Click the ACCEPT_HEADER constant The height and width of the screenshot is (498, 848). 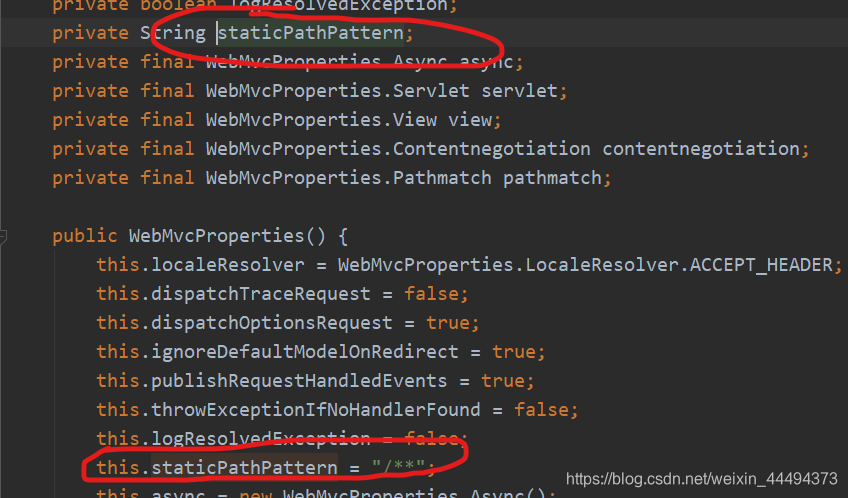[761, 265]
